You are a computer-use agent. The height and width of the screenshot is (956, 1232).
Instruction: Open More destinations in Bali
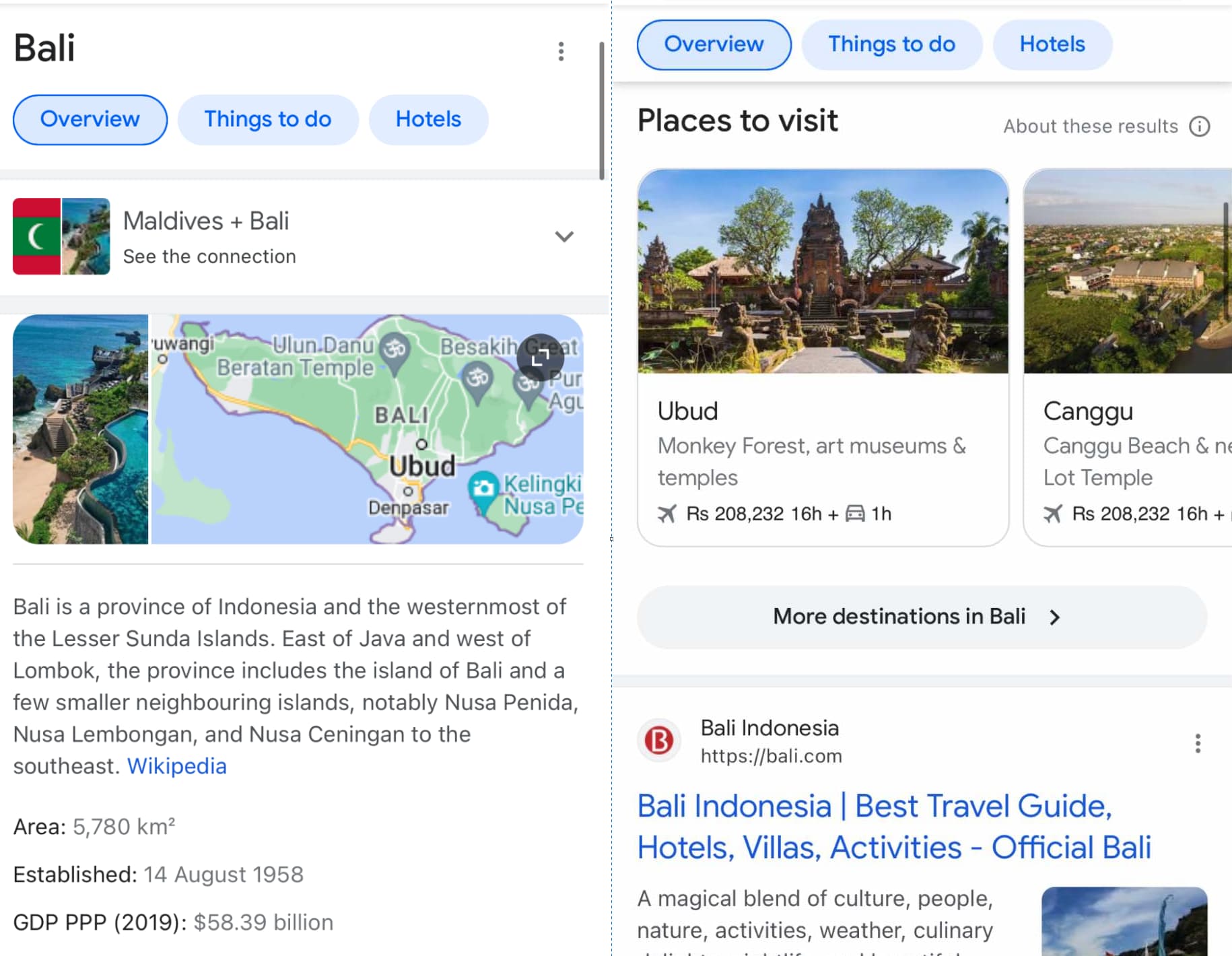(922, 617)
